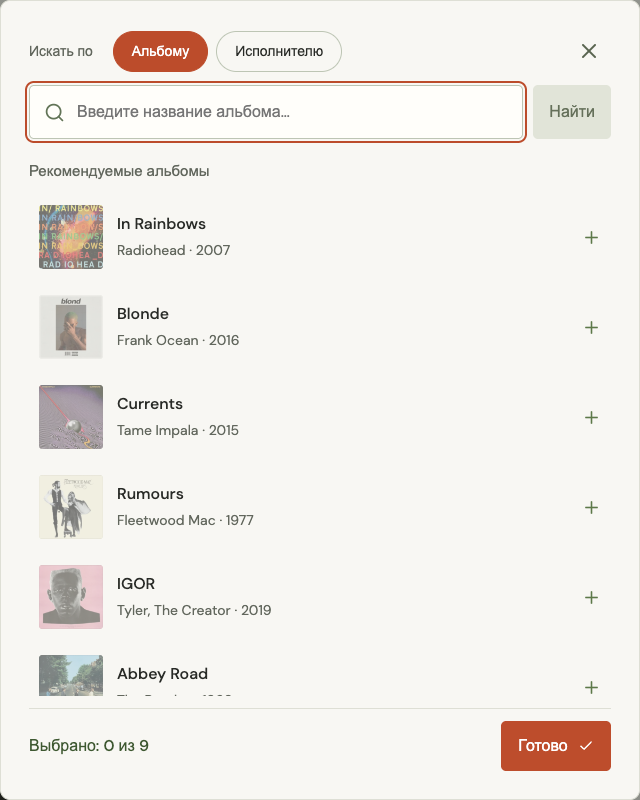Click the Найти search button
640x800 pixels.
572,112
